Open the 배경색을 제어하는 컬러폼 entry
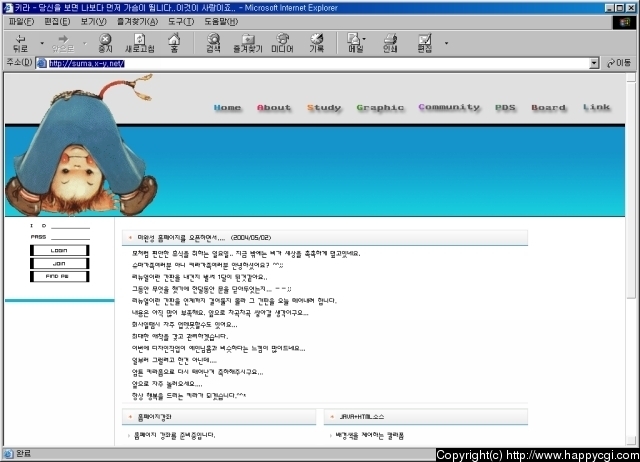The height and width of the screenshot is (462, 640). (369, 435)
